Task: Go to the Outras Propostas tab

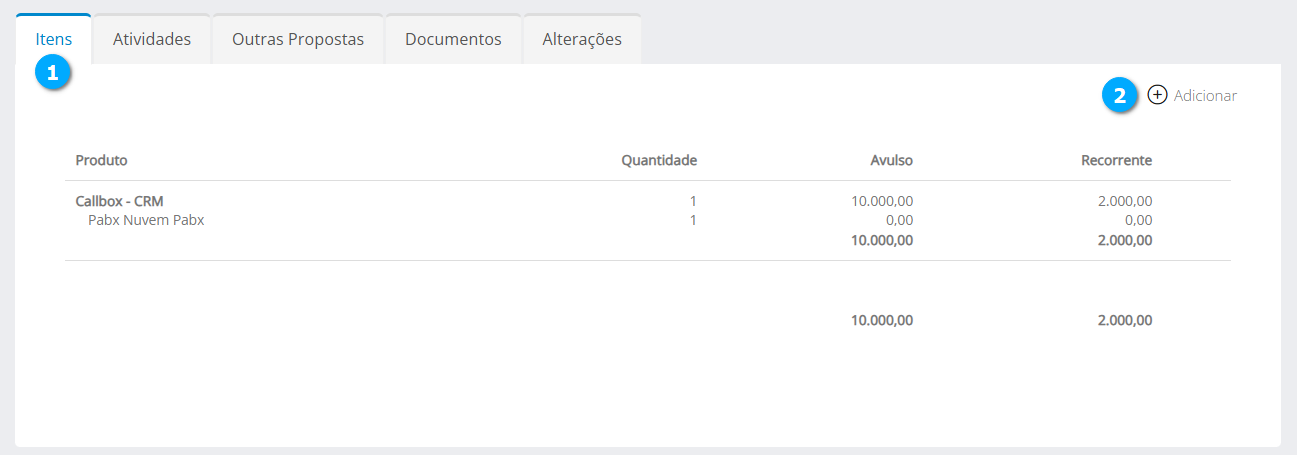Action: [298, 40]
